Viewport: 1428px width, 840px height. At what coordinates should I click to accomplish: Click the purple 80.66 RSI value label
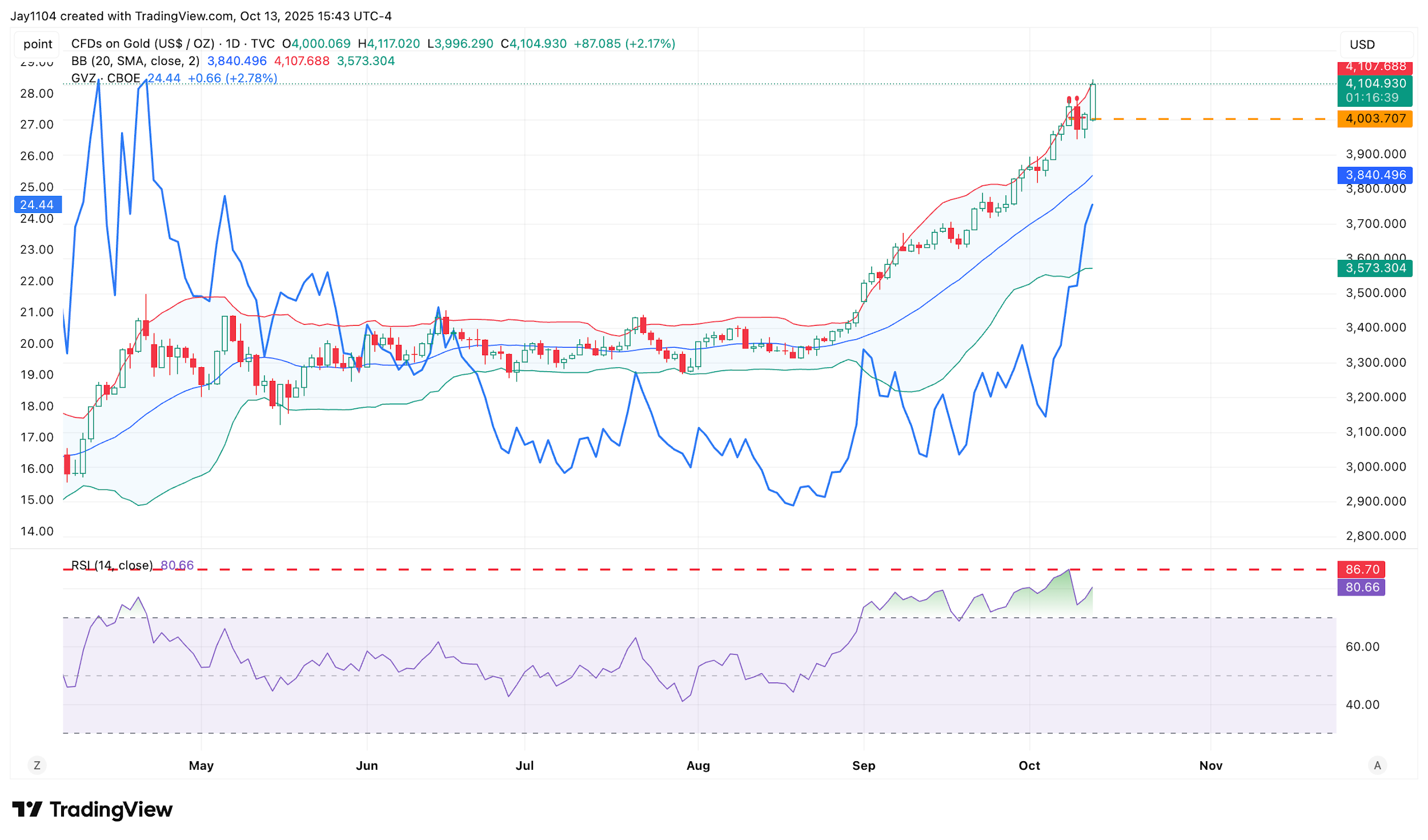(1361, 587)
